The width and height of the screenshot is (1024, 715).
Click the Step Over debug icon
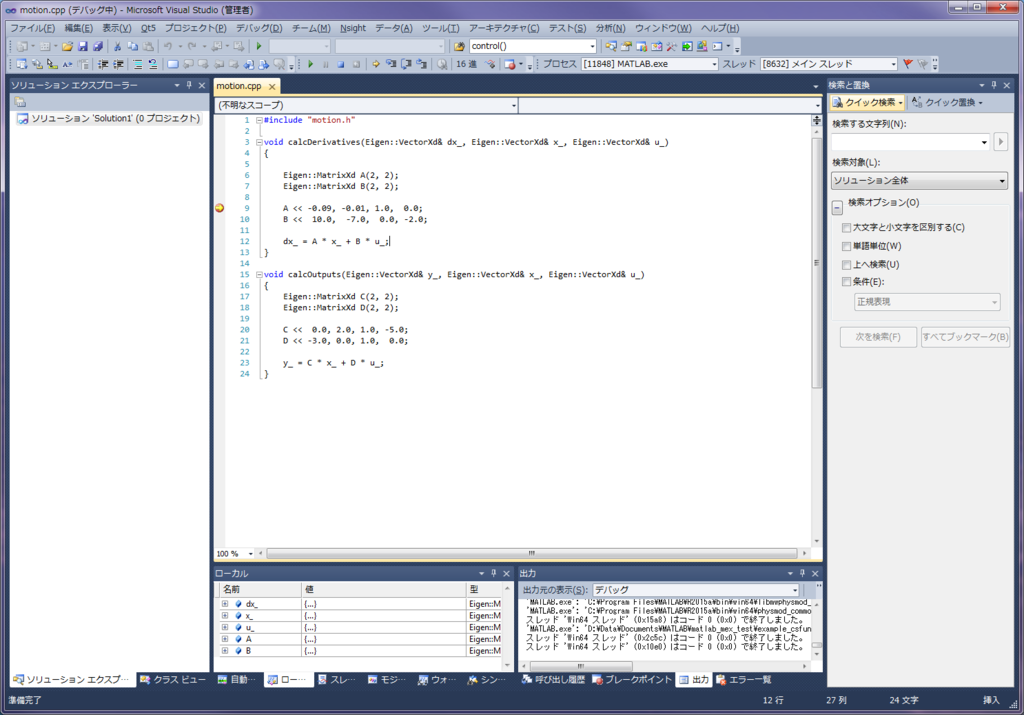406,64
